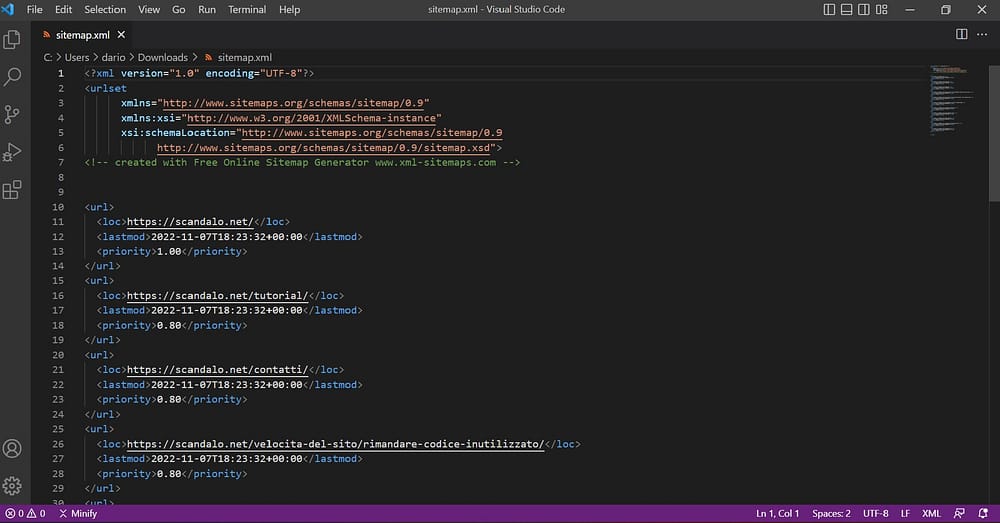Click the sitemaps.org schema xmlns link
This screenshot has height=523, width=1000.
coord(293,103)
